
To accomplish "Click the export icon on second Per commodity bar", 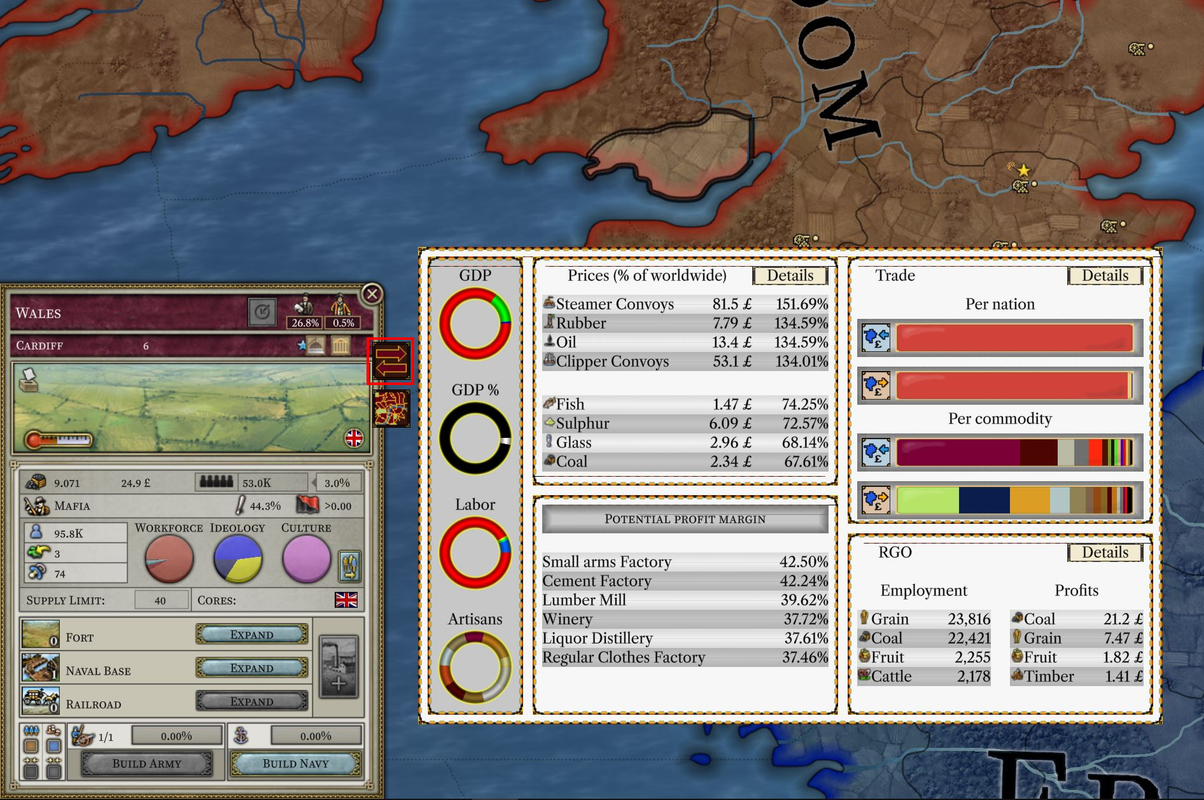I will tap(875, 499).
